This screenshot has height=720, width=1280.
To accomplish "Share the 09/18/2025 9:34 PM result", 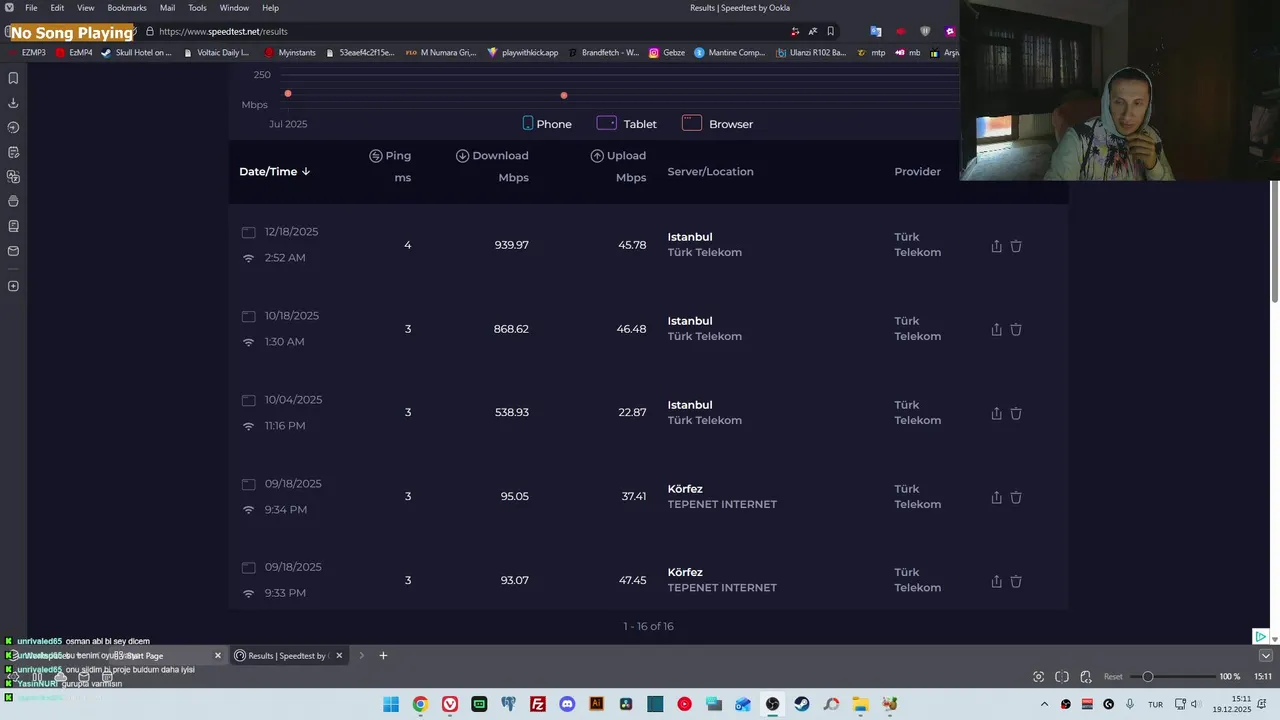I will pos(996,497).
